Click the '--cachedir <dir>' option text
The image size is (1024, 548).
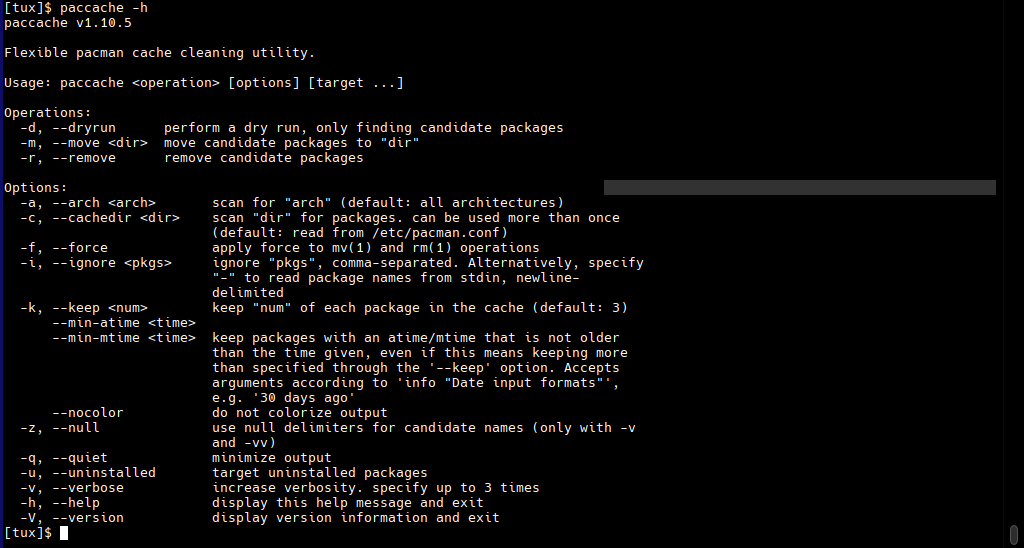(116, 218)
